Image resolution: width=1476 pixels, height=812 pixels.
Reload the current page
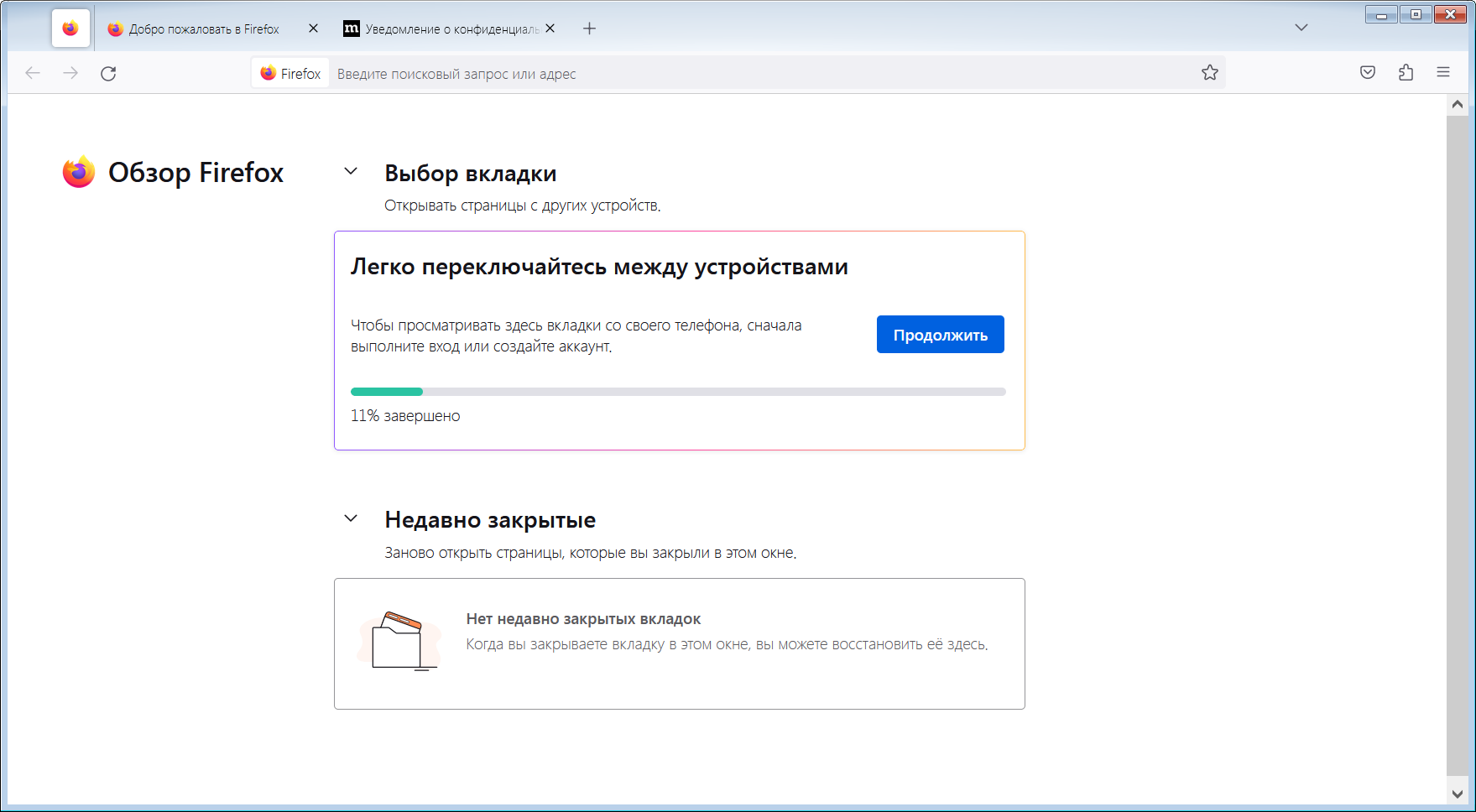tap(108, 73)
